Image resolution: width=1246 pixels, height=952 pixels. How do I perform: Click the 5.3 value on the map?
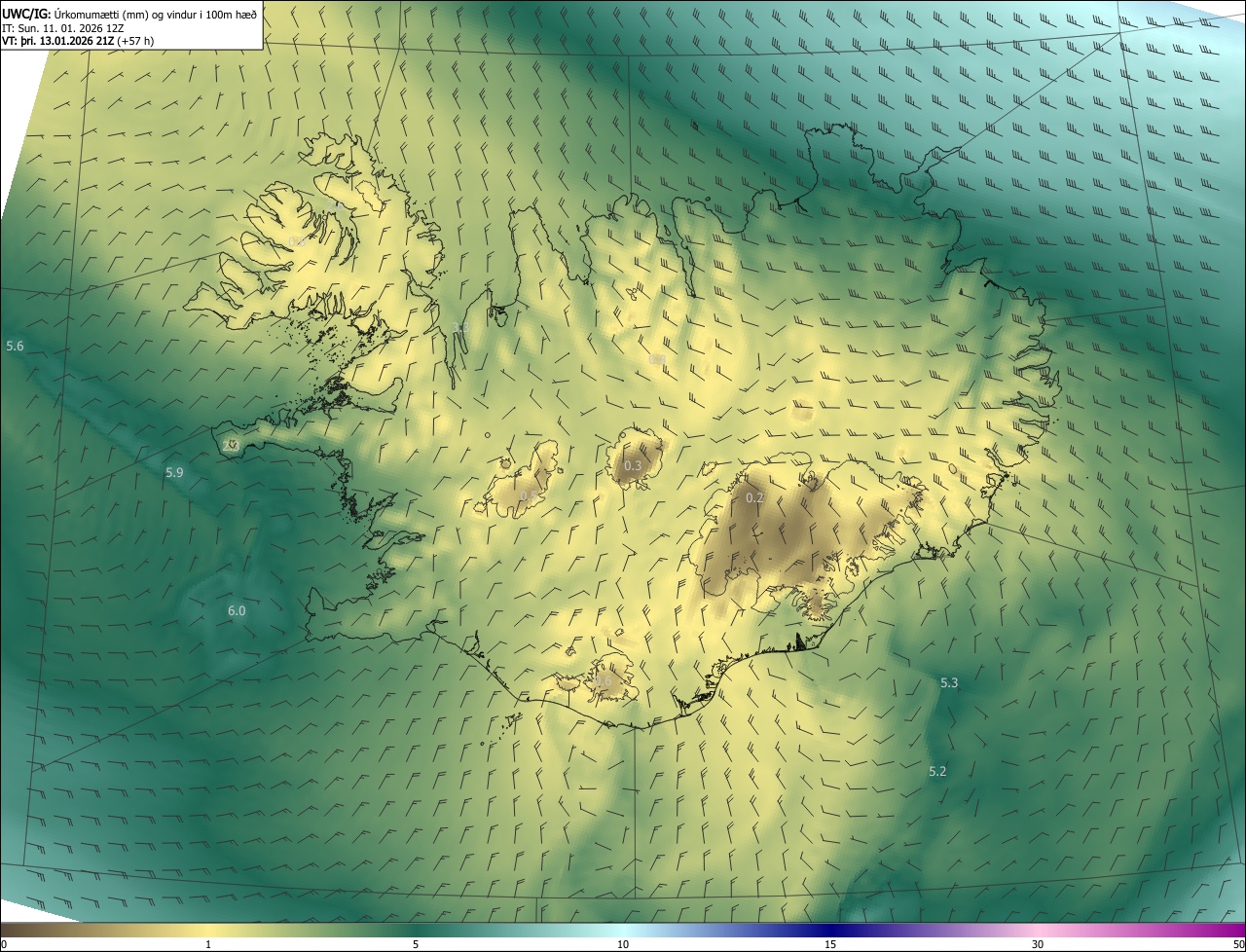click(x=949, y=683)
